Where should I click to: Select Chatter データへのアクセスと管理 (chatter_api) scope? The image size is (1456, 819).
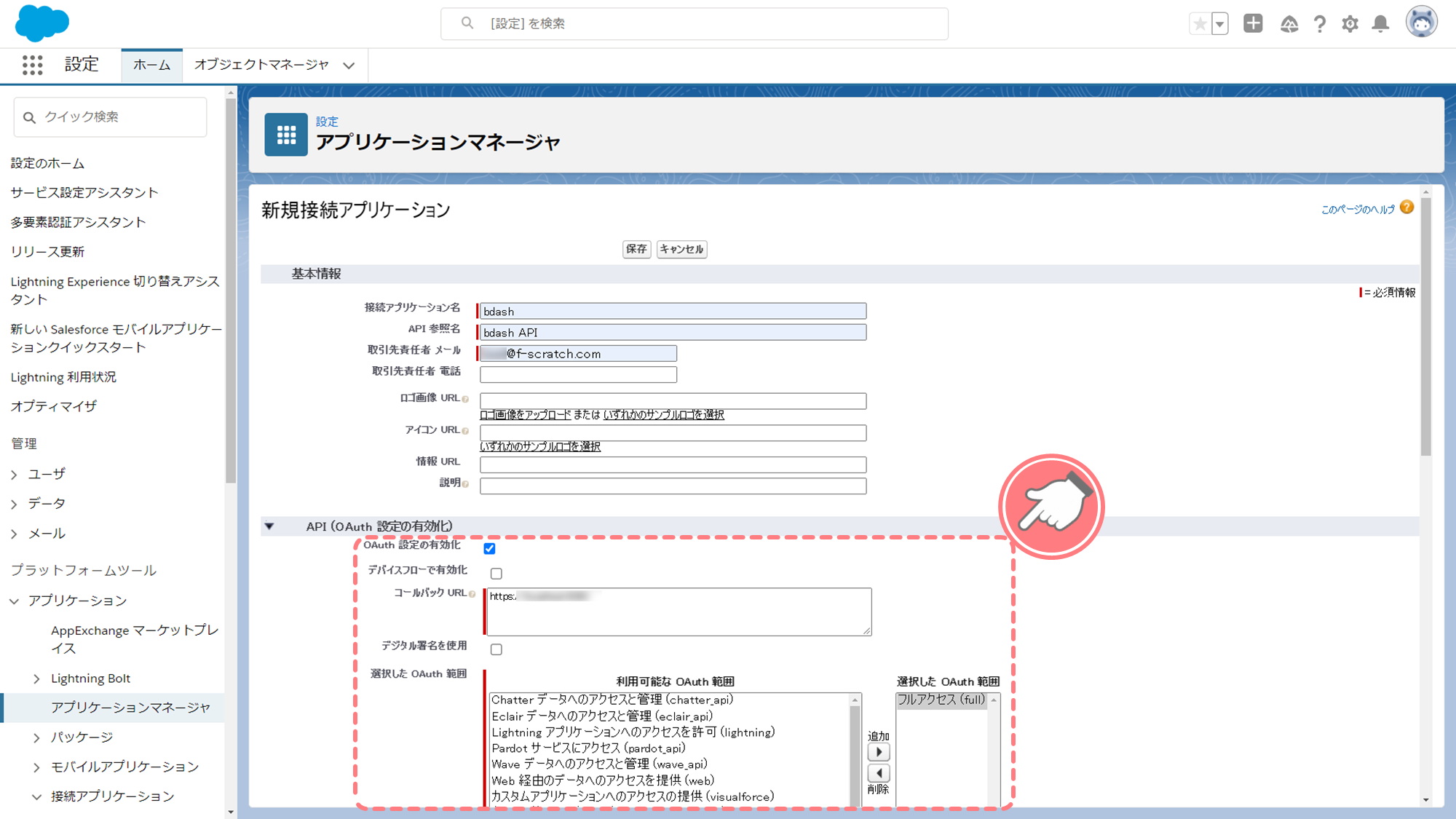(612, 700)
